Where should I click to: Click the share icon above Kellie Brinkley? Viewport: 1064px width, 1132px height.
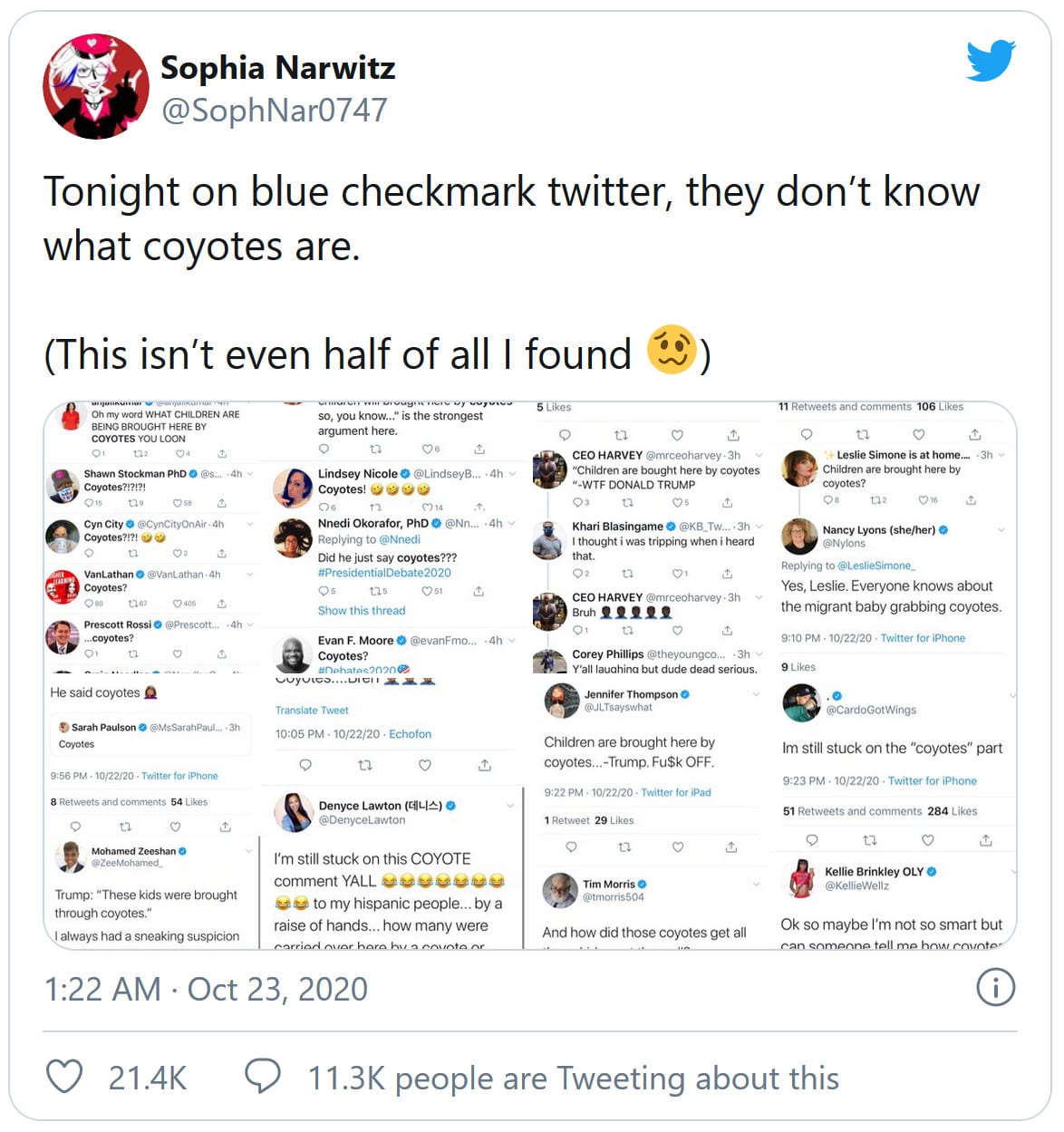pos(985,840)
